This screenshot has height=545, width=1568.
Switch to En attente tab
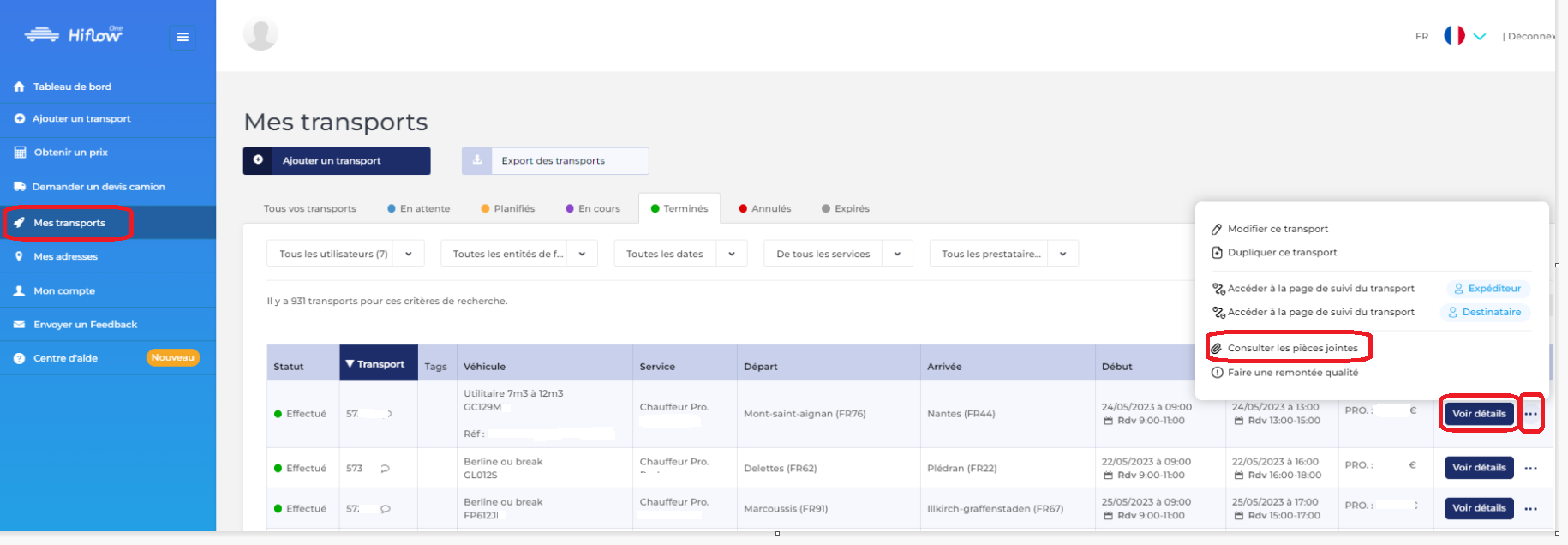point(419,209)
